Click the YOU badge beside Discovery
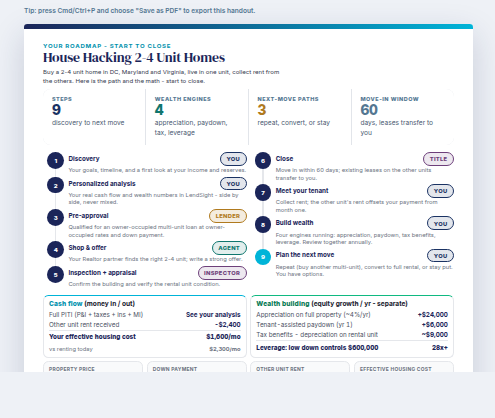 click(233, 159)
